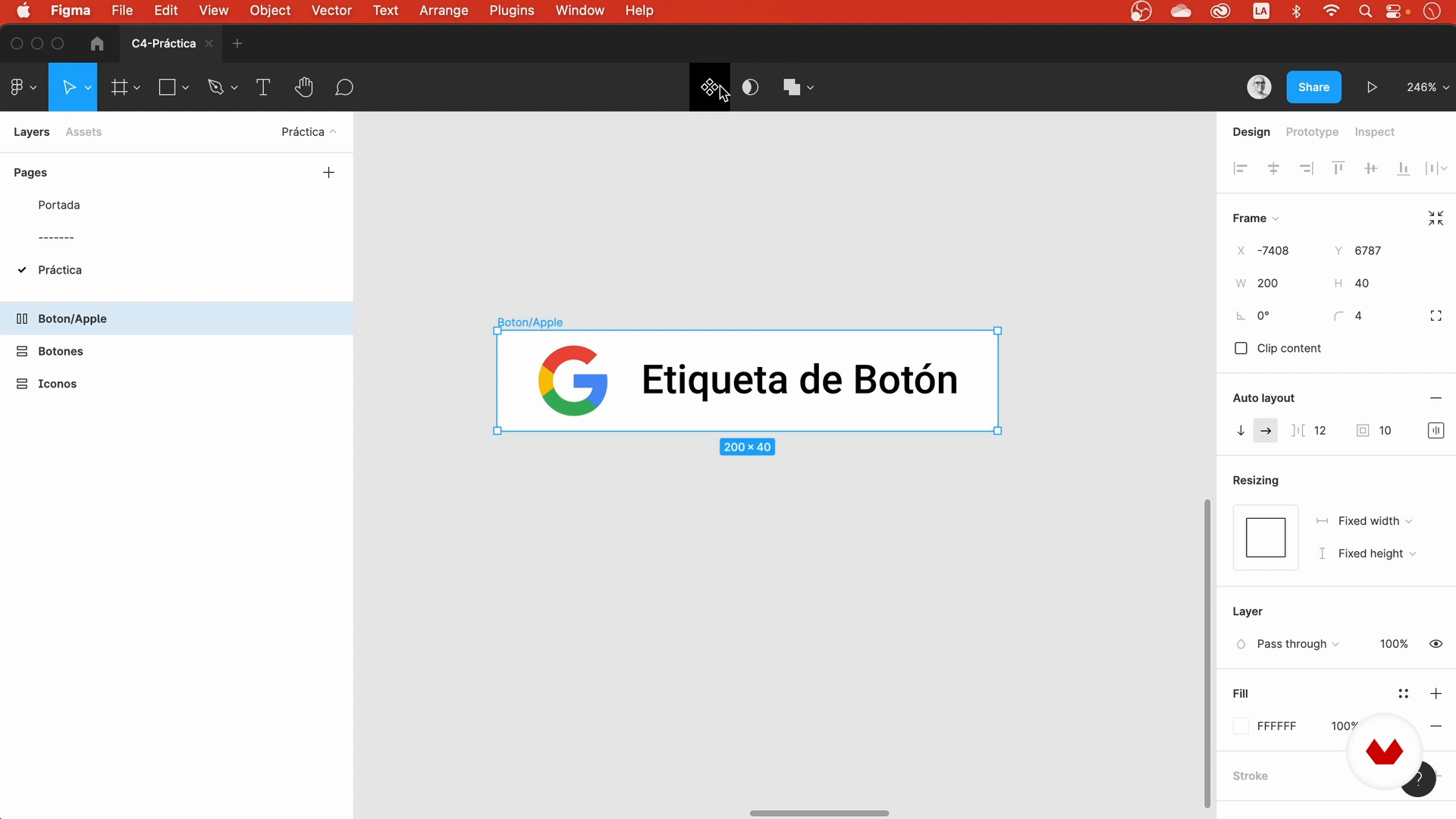Viewport: 1456px width, 819px height.
Task: Go to the Figma home icon
Action: pos(97,43)
